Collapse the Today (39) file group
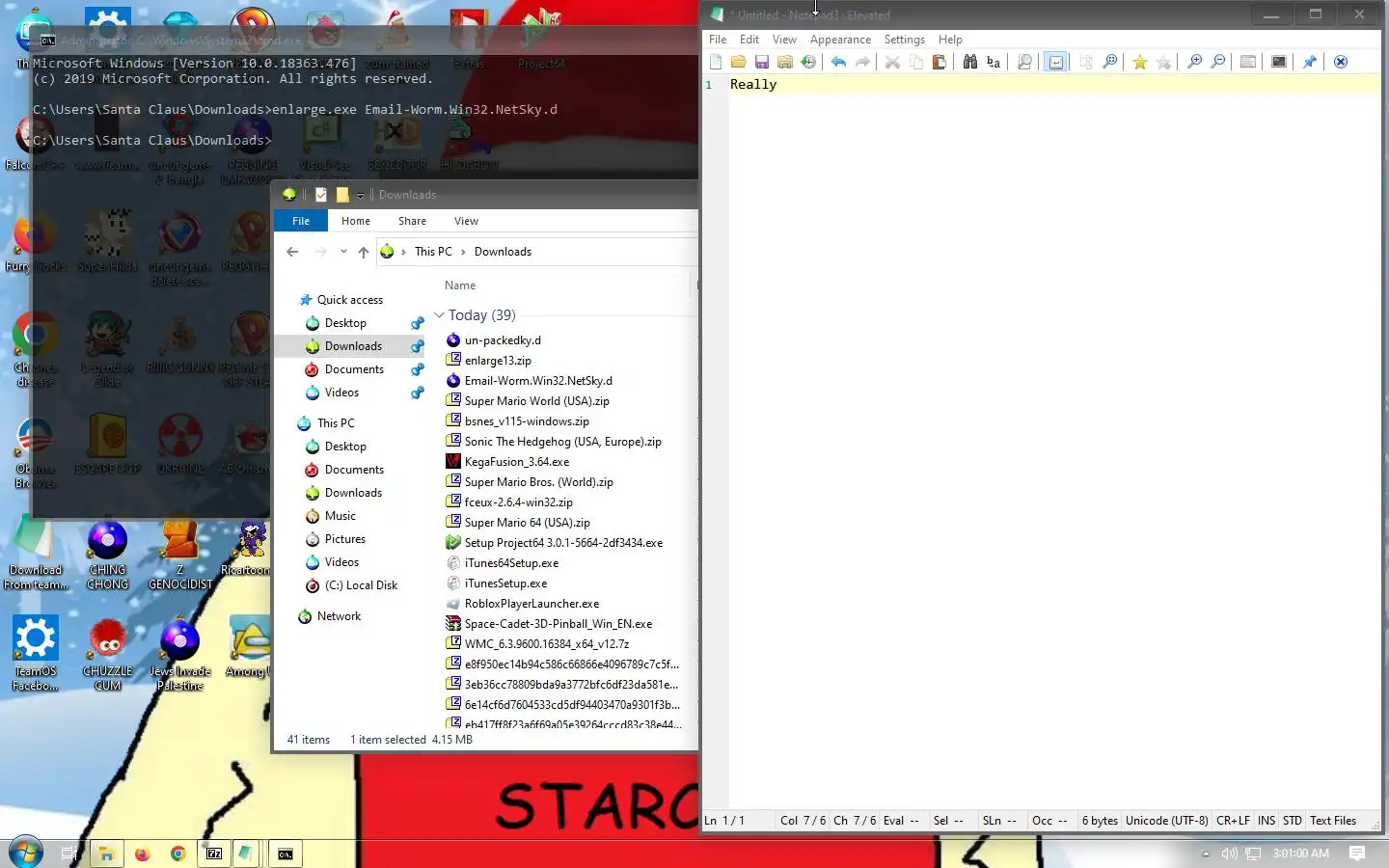Viewport: 1389px width, 868px height. click(x=439, y=315)
